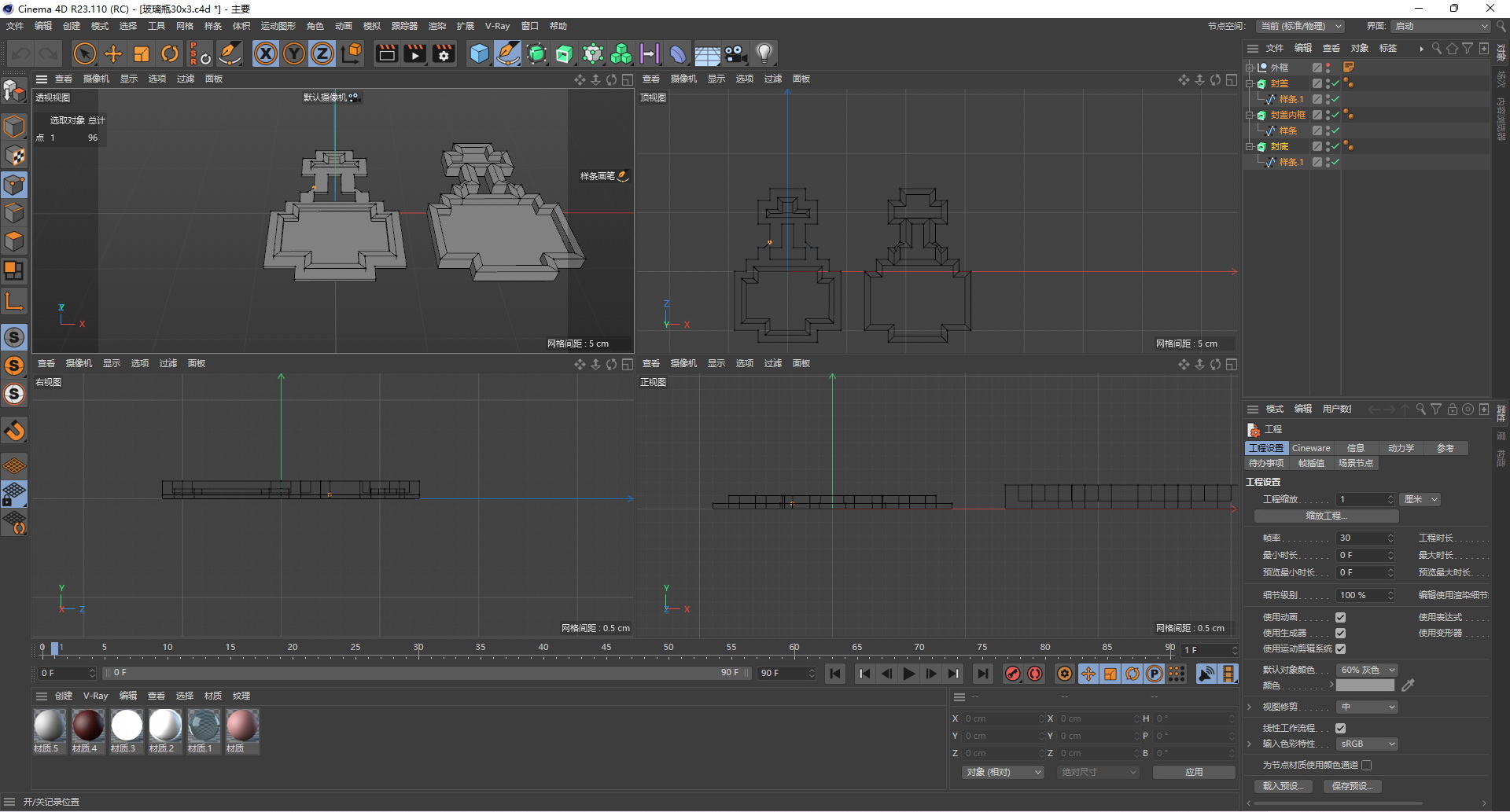Screen dimensions: 1510x812
Task: Click the gray 颜色 swatch
Action: (x=1365, y=685)
